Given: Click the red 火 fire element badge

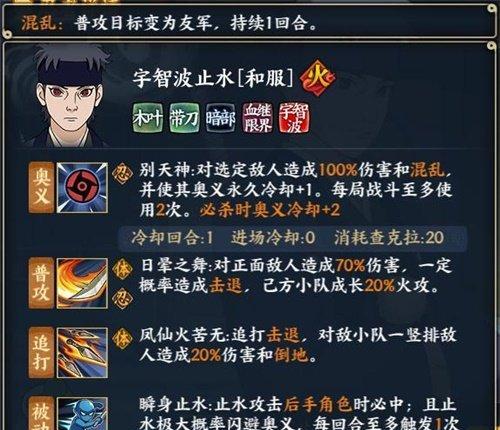Looking at the screenshot, I should click(x=317, y=78).
